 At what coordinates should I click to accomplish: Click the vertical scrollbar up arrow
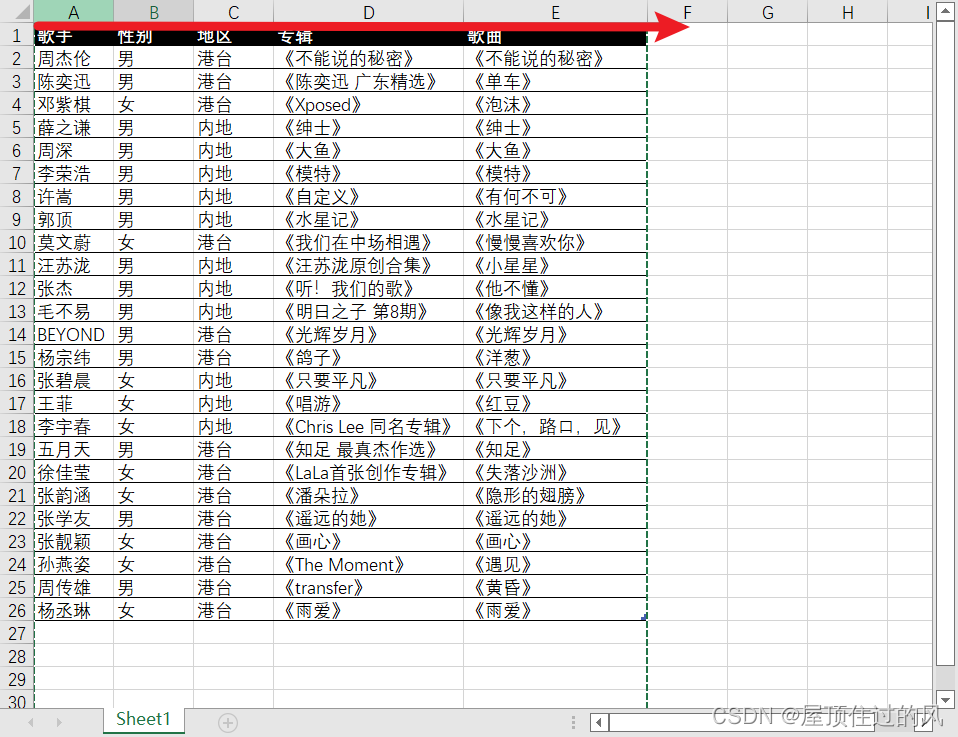[x=945, y=12]
